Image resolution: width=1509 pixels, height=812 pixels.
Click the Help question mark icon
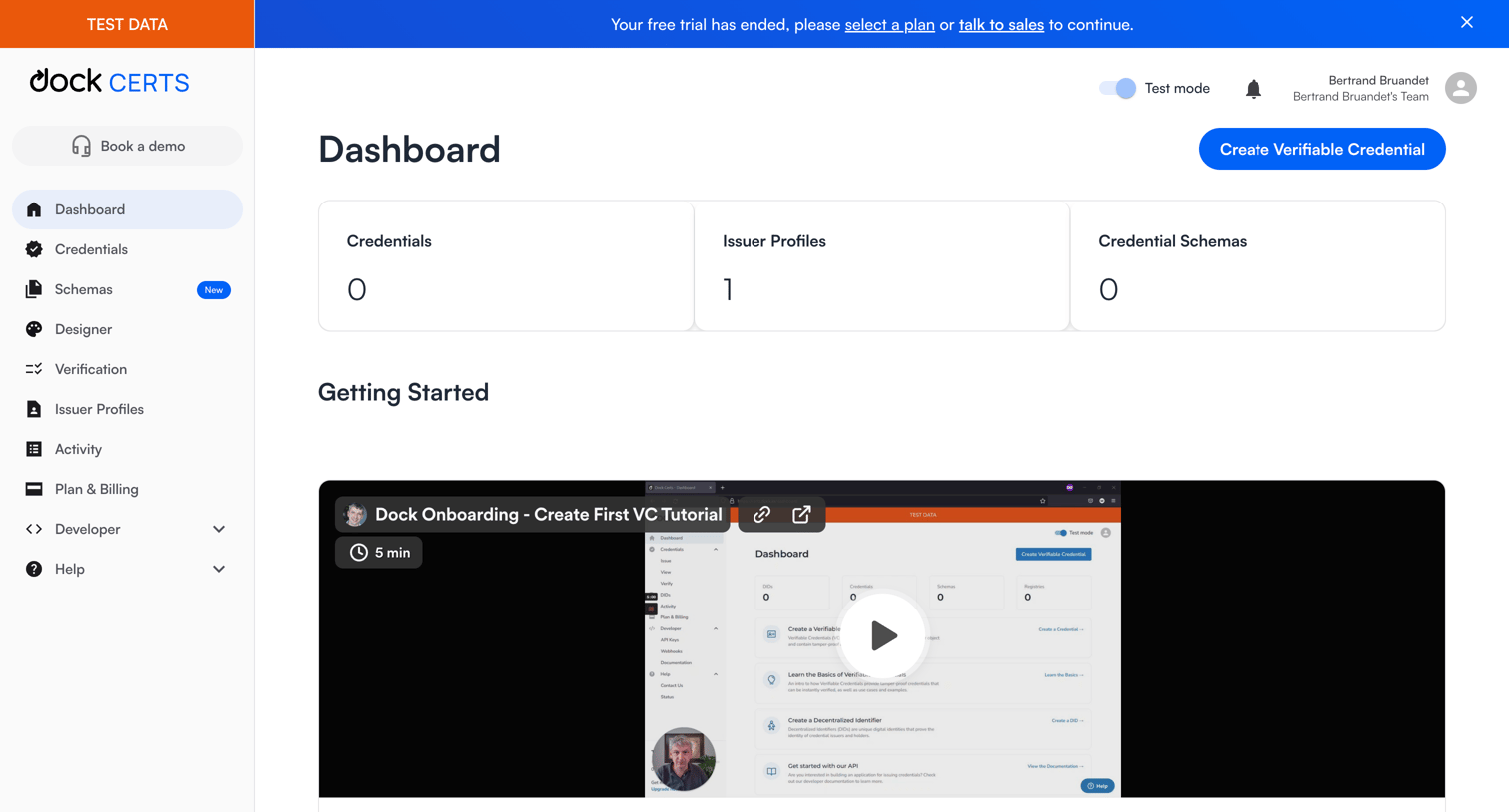[x=34, y=569]
